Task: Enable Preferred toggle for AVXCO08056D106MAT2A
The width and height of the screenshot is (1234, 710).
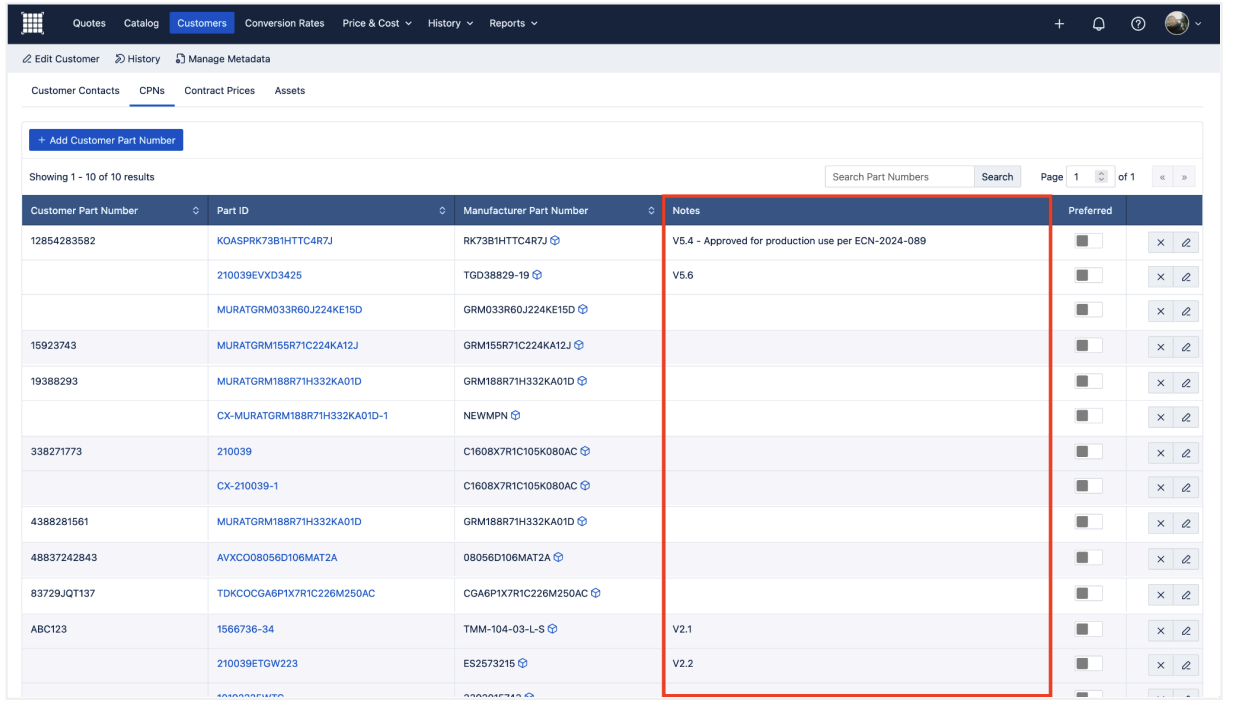Action: [x=1088, y=557]
